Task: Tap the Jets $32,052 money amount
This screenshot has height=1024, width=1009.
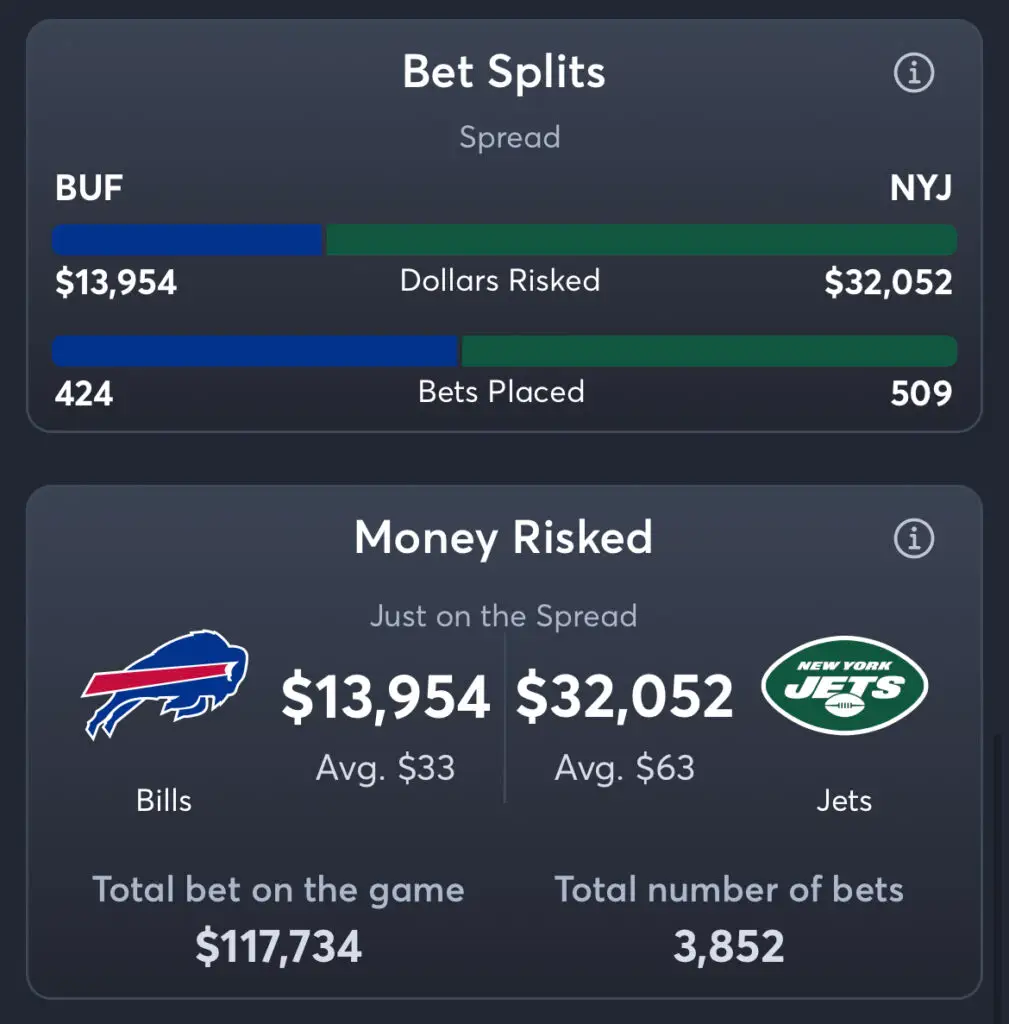Action: (x=624, y=696)
